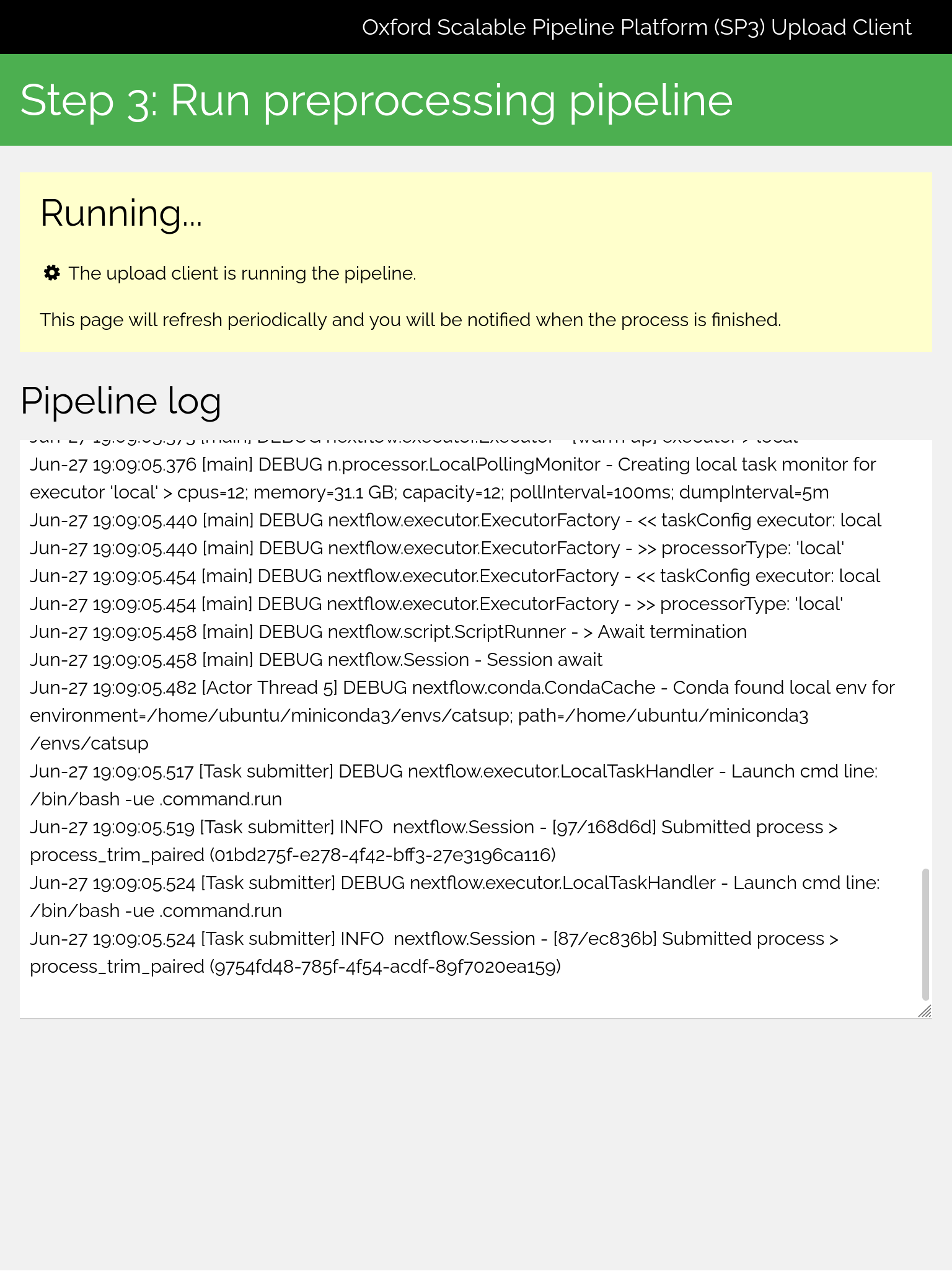952x1271 pixels.
Task: Click the pipeline log scrollbar thumb
Action: point(925,934)
